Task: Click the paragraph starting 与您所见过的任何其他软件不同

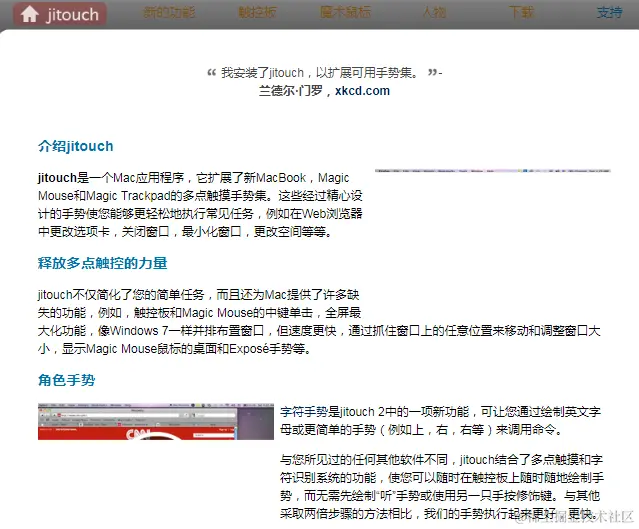Action: point(442,487)
